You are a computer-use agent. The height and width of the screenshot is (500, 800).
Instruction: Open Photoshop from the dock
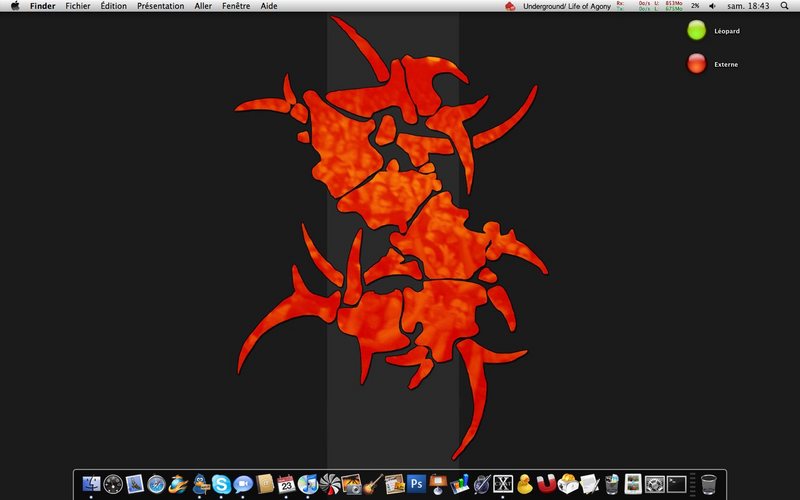point(416,483)
